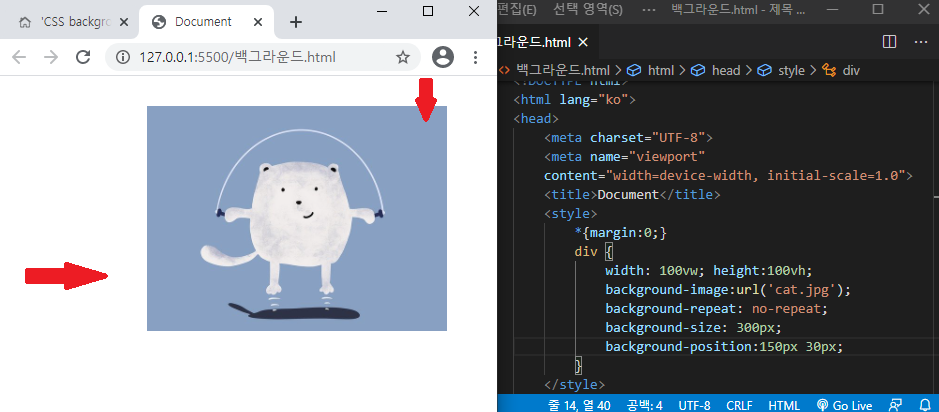The width and height of the screenshot is (939, 412).
Task: Click 백그라운드.html in the breadcrumb
Action: tap(562, 71)
